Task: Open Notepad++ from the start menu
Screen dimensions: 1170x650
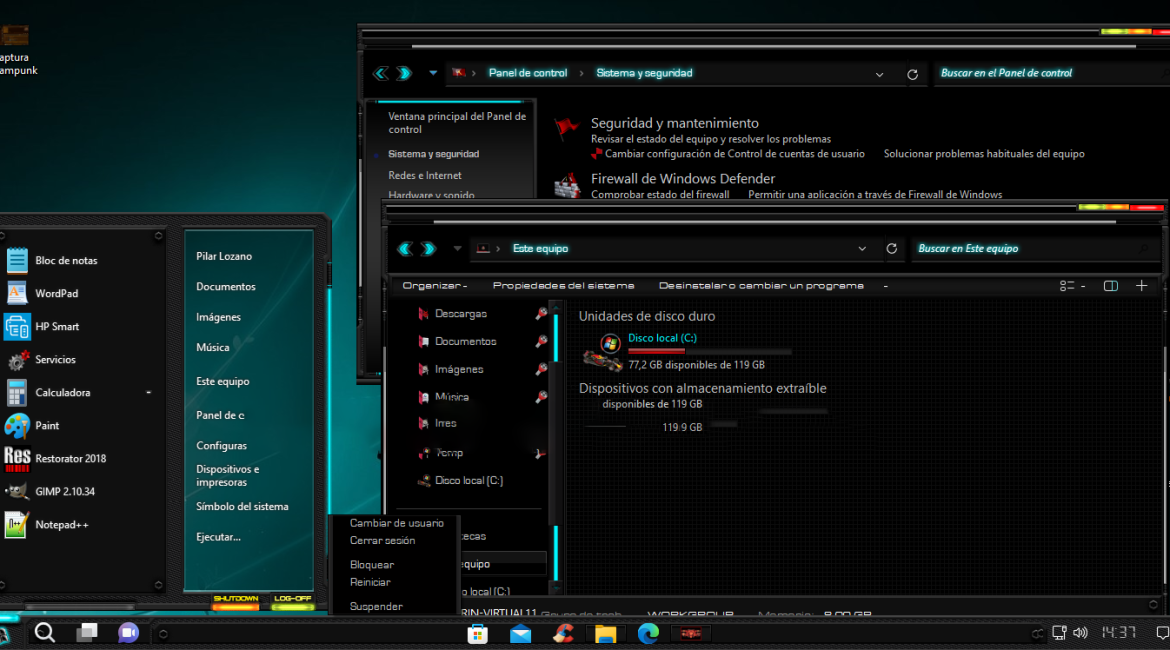Action: click(x=61, y=524)
